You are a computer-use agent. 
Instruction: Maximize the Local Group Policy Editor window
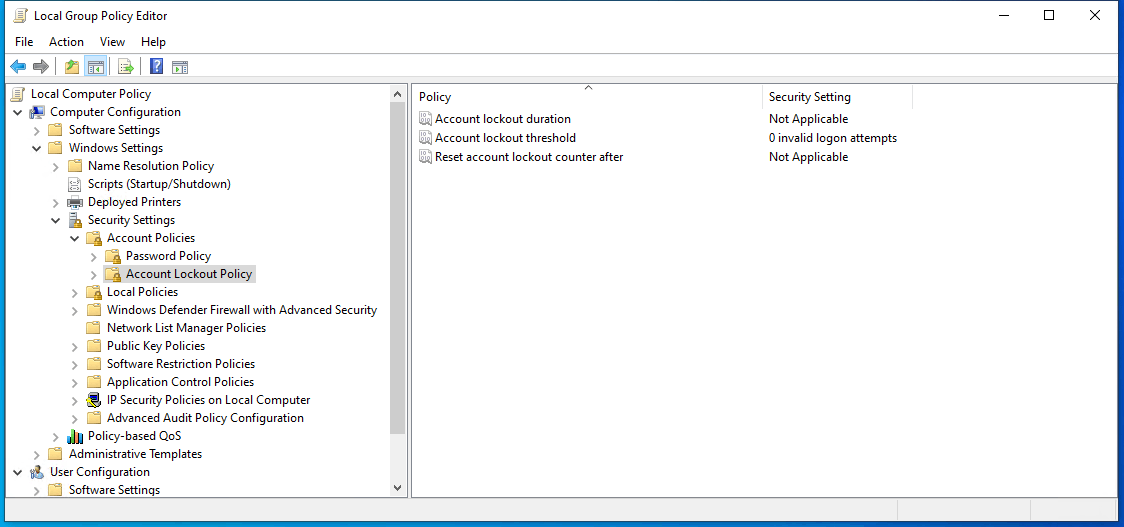[x=1049, y=15]
